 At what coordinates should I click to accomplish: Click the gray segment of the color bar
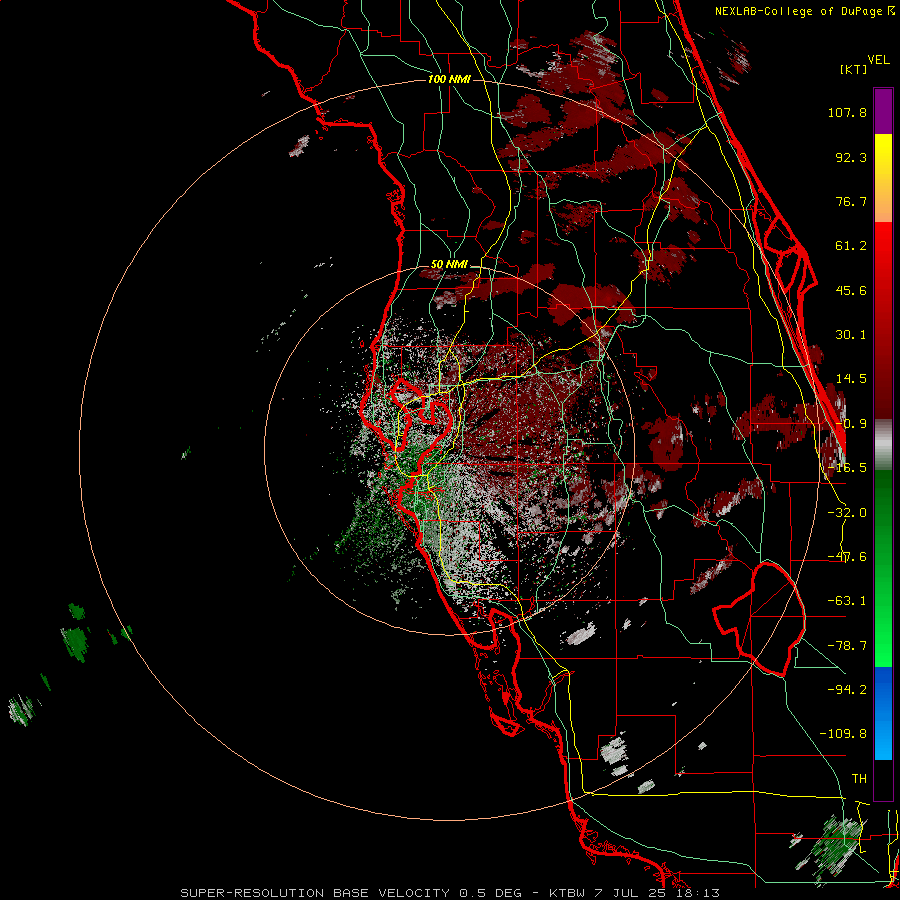(883, 445)
